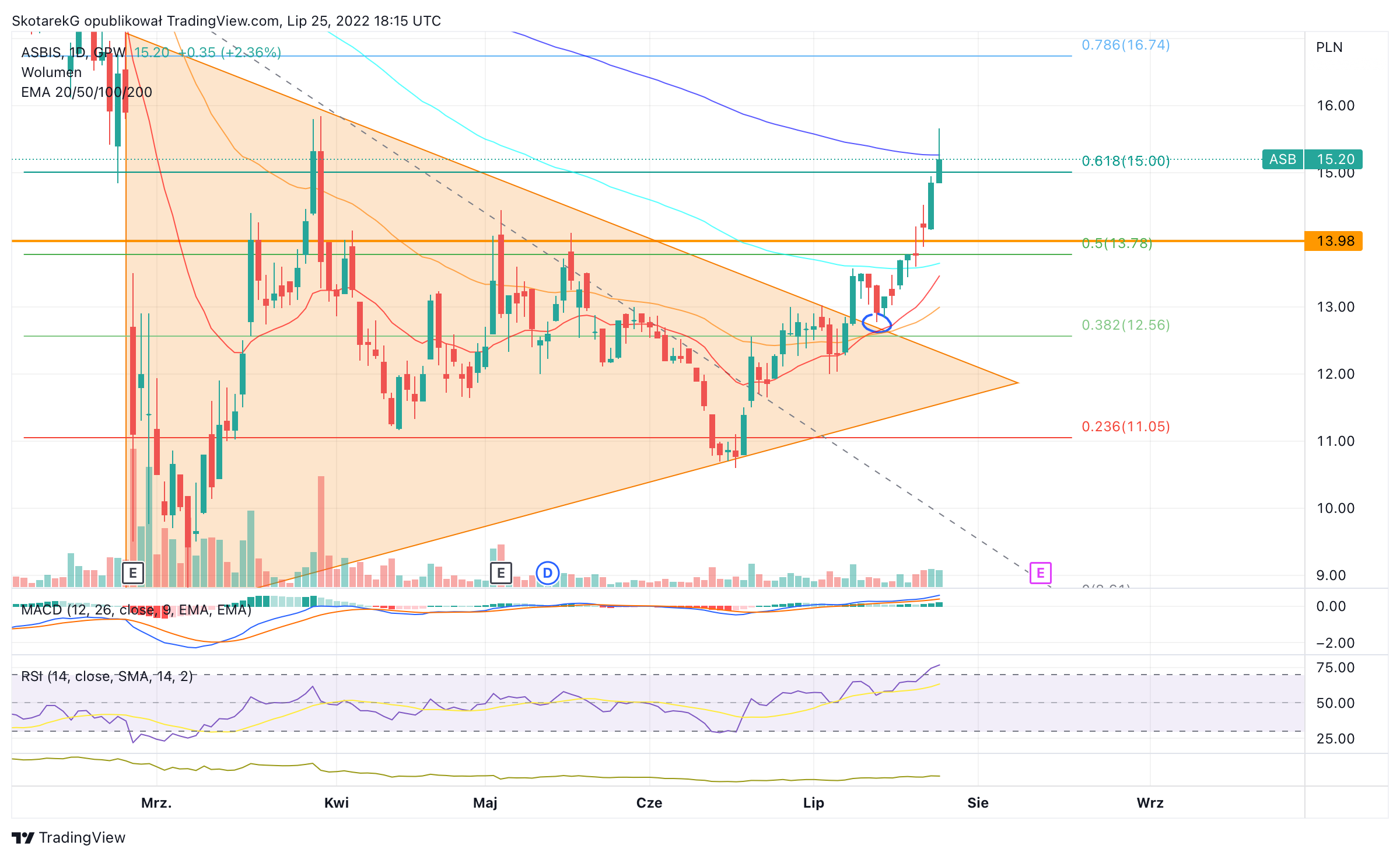The image size is (1400, 859).
Task: Click the Cze month on time axis
Action: tap(649, 803)
